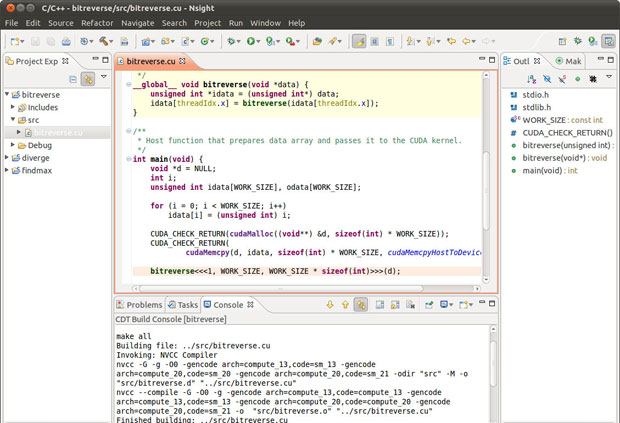
Task: Click the green Run button in toolbar
Action: [x=251, y=42]
